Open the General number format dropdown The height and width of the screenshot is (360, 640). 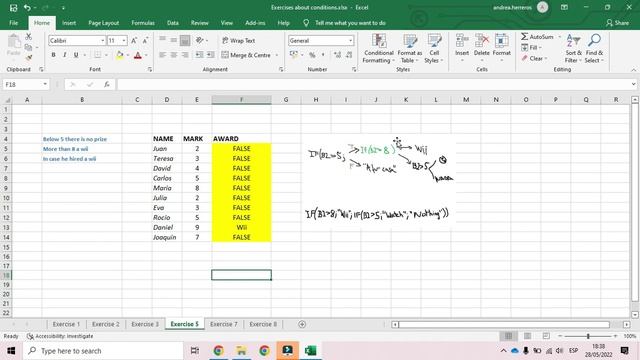pyautogui.click(x=351, y=41)
